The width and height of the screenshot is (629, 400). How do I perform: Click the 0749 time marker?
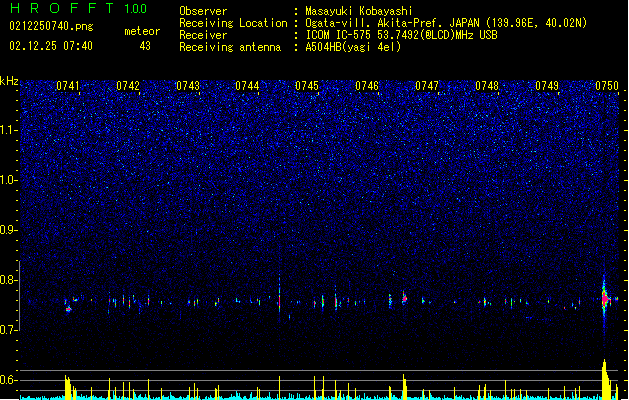[547, 86]
